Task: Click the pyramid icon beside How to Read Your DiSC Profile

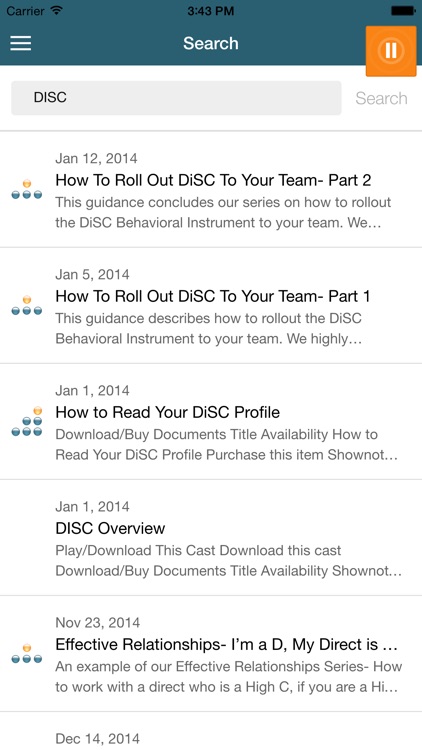Action: (x=27, y=421)
